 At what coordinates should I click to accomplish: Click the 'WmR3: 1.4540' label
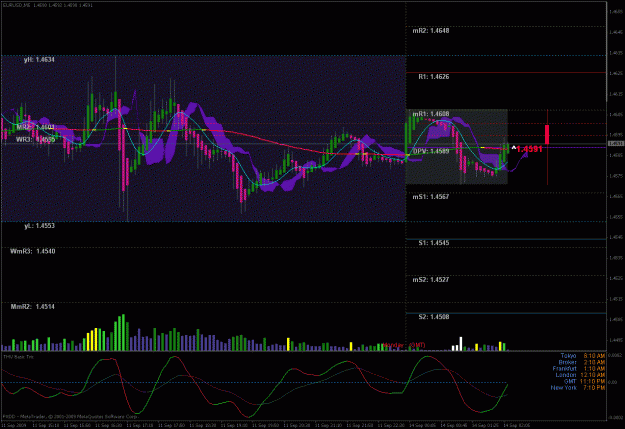33,252
